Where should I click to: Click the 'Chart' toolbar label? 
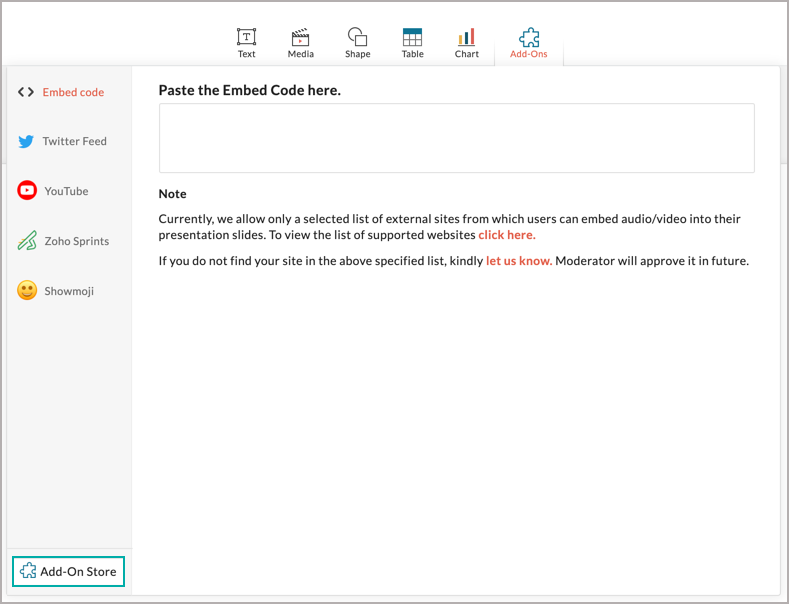click(466, 54)
